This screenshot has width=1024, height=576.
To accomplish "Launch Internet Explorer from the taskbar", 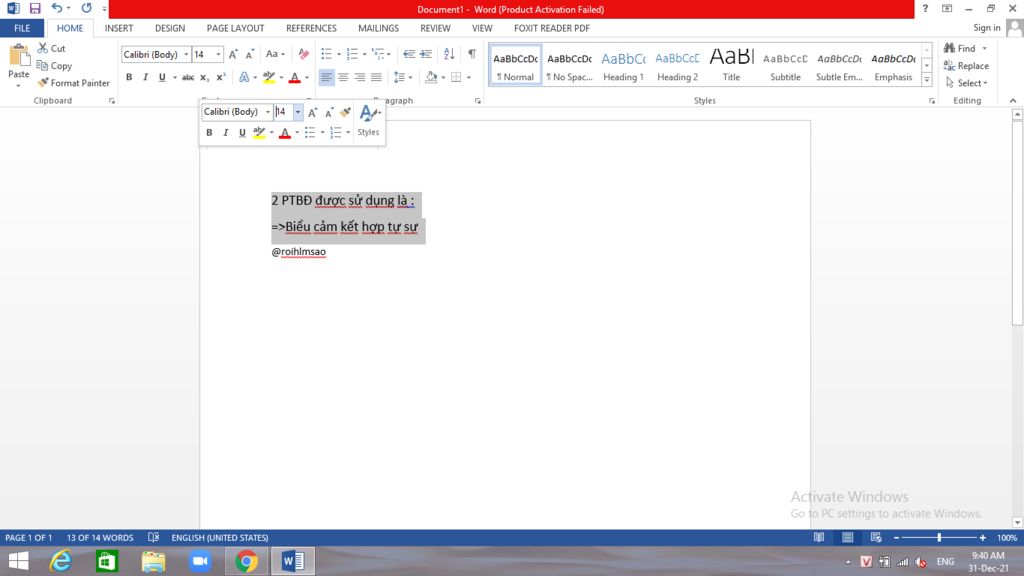I will (61, 561).
